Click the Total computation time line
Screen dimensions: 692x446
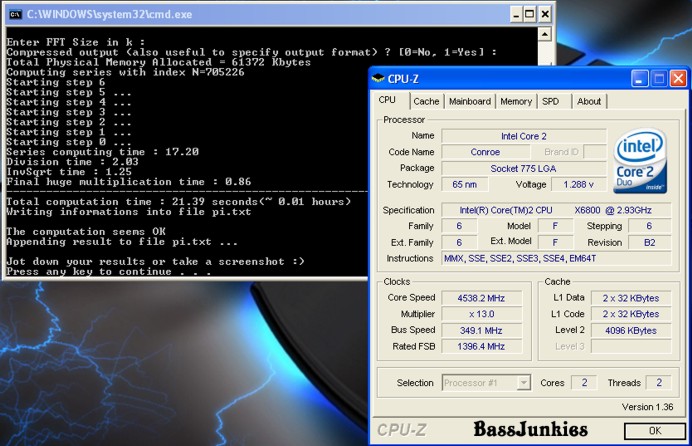point(179,202)
